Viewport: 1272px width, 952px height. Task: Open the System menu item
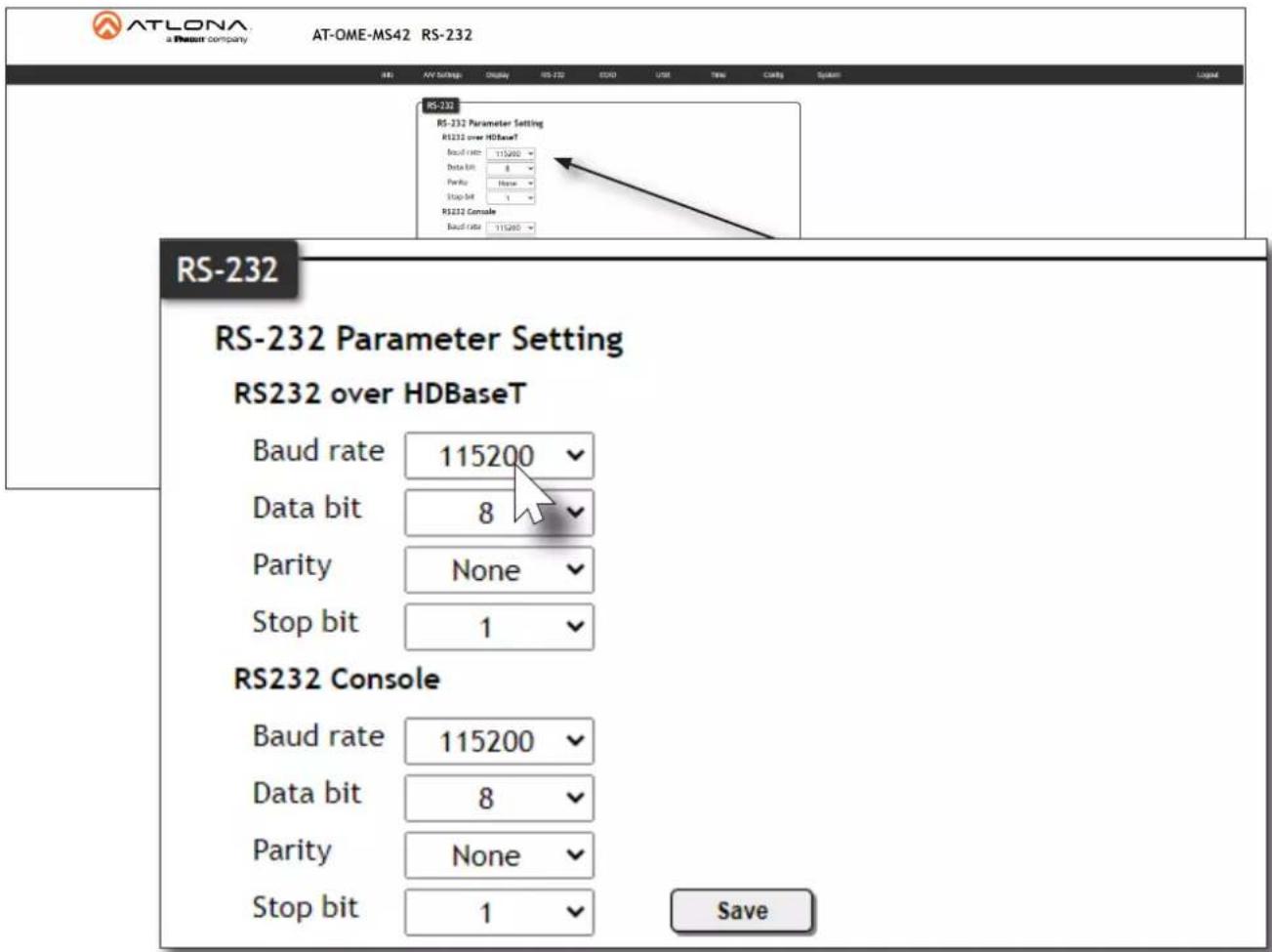(x=828, y=75)
